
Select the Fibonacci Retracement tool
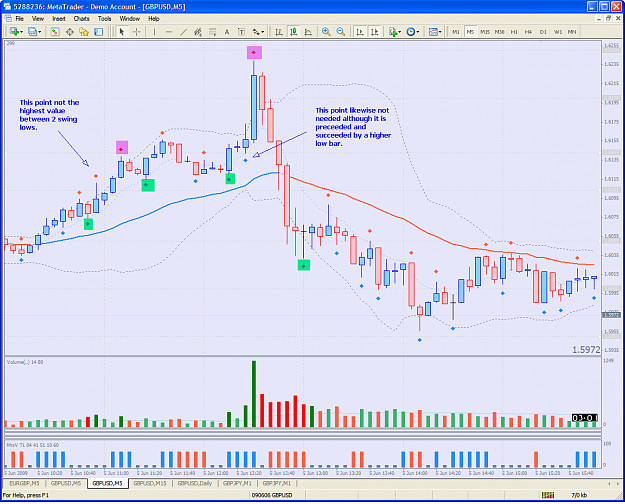[x=212, y=32]
